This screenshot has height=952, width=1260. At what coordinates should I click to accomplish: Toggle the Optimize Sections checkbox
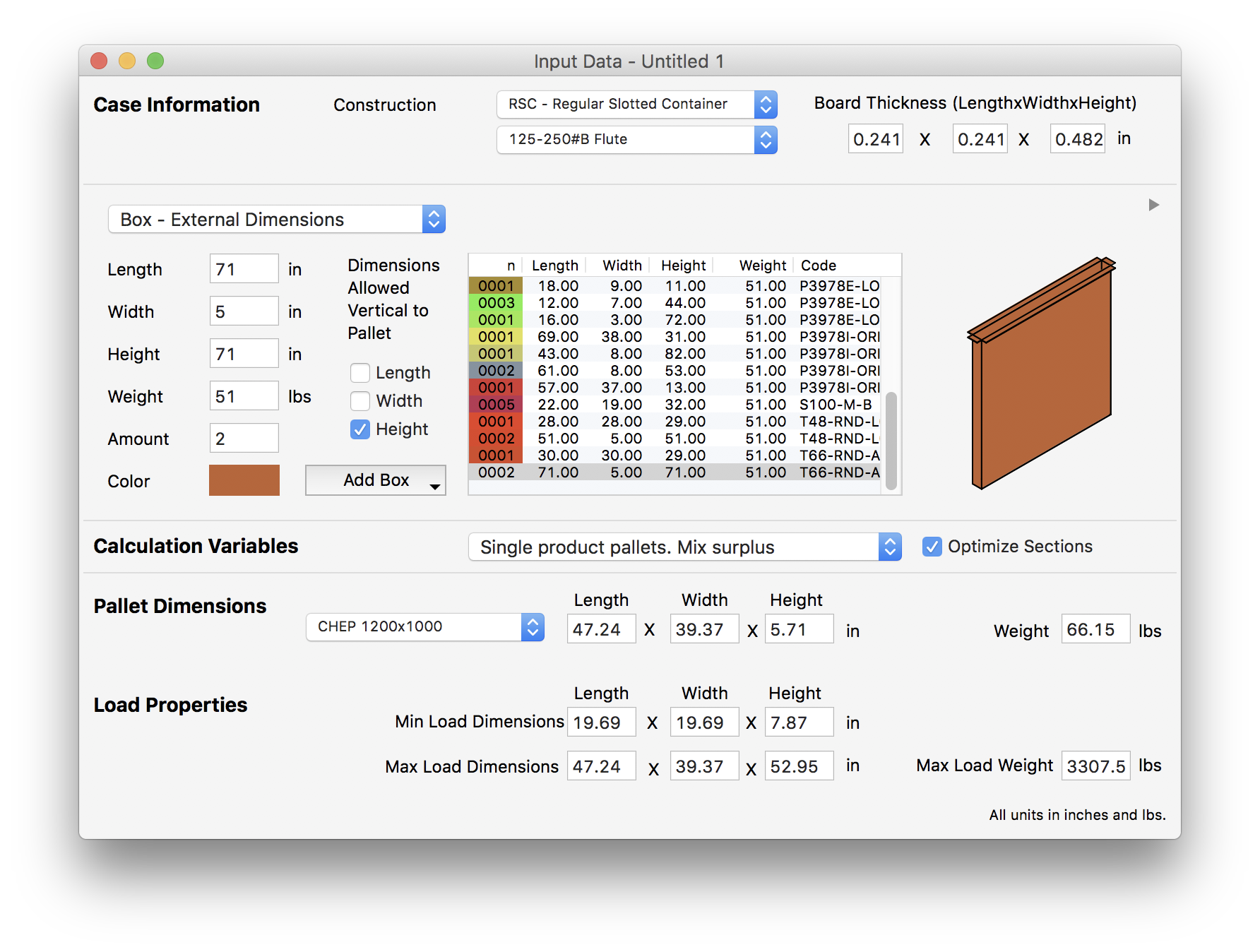(932, 547)
